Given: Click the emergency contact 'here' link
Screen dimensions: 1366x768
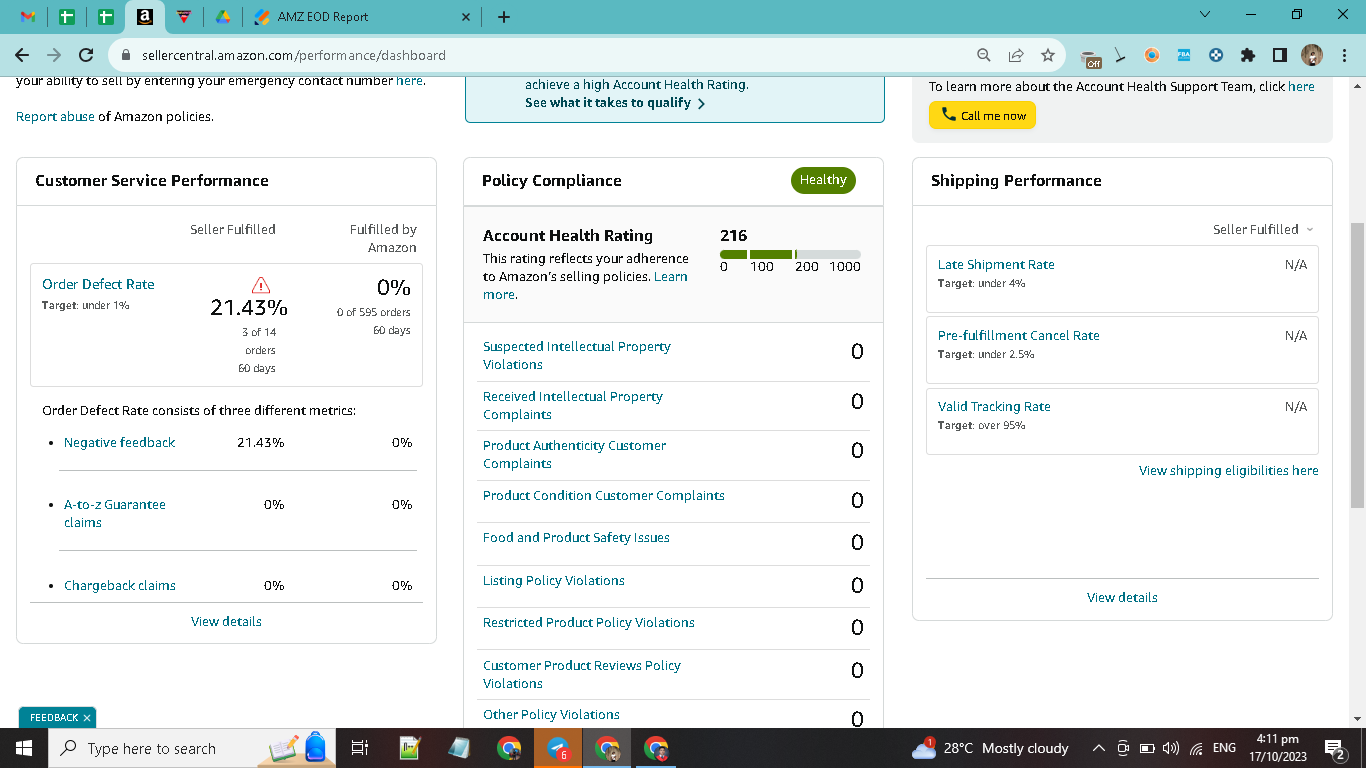Looking at the screenshot, I should (x=410, y=80).
